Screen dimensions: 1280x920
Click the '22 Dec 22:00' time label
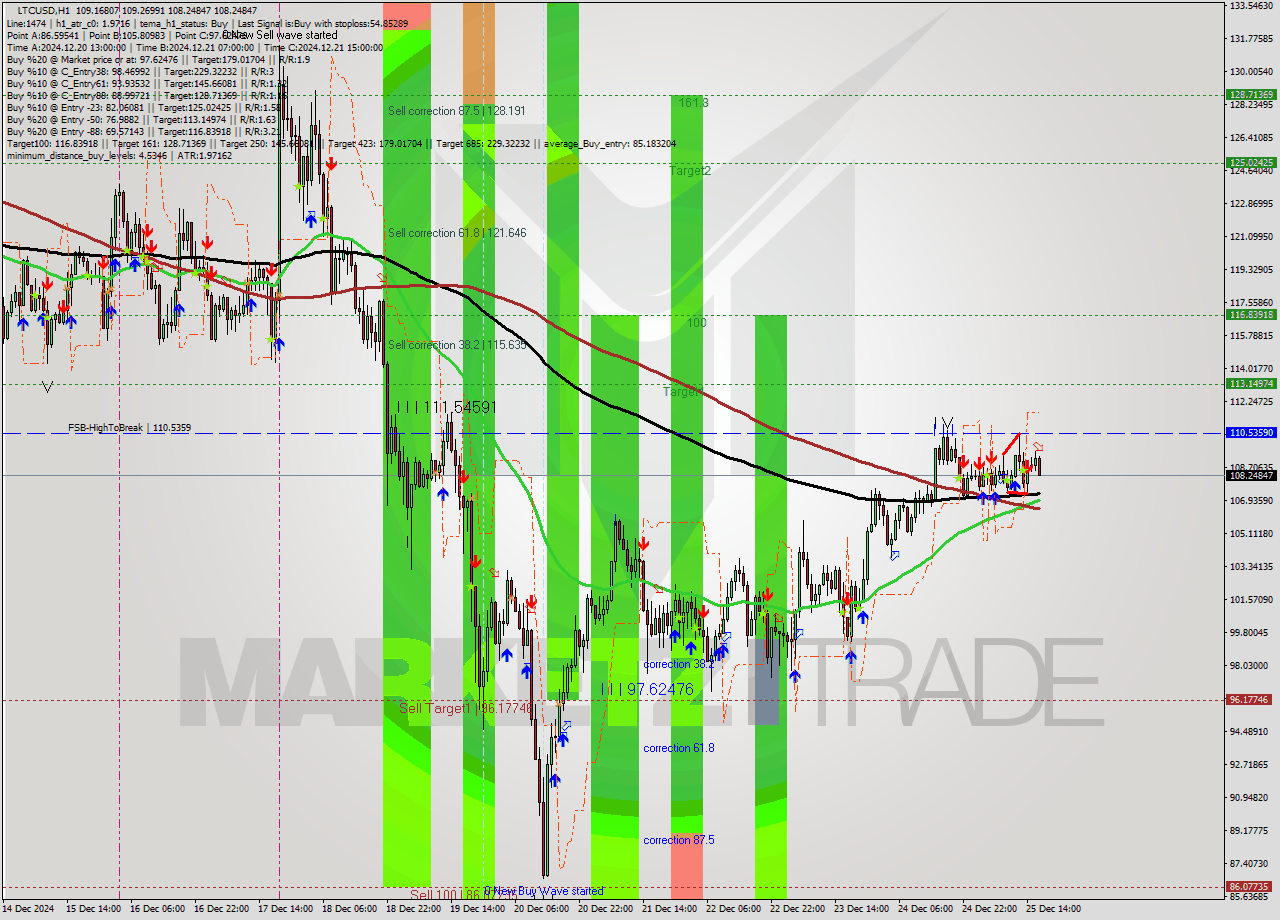pos(797,908)
